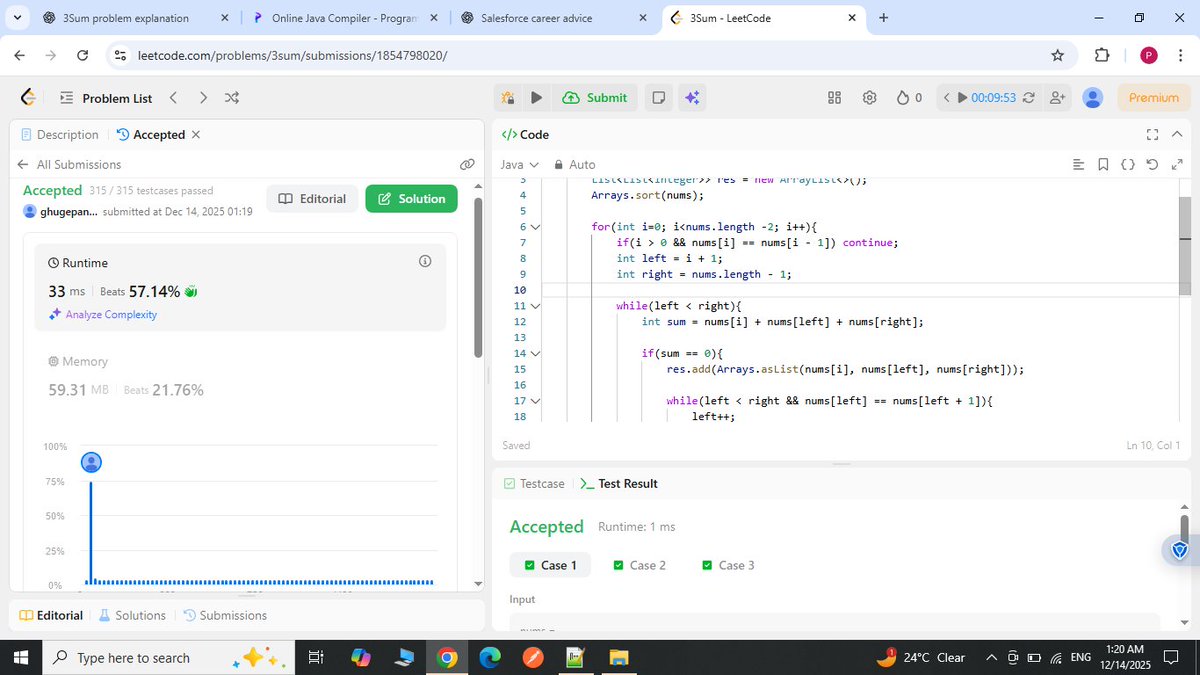The height and width of the screenshot is (675, 1200).
Task: Switch to the Description tab
Action: coord(60,134)
